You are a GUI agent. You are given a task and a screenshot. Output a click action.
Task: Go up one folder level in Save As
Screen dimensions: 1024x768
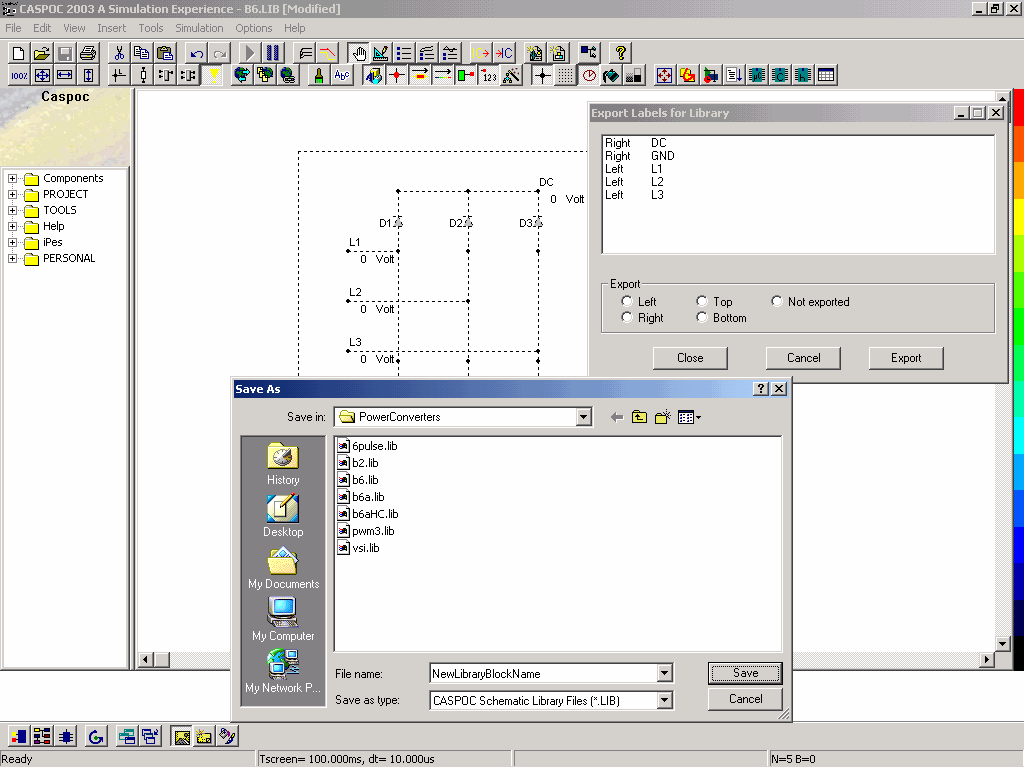pyautogui.click(x=639, y=417)
